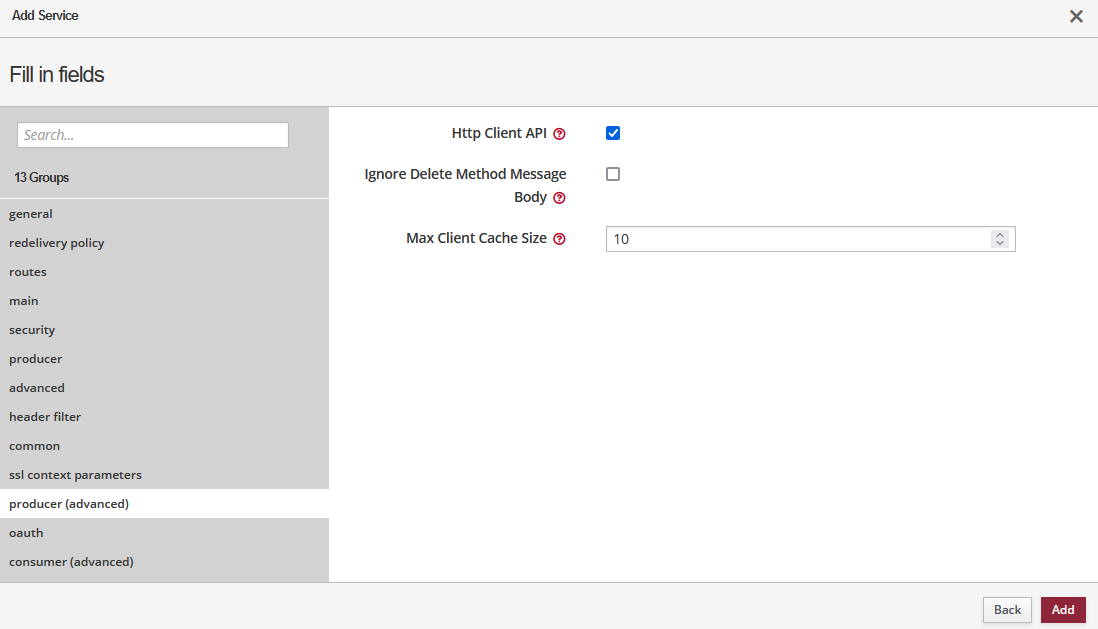The height and width of the screenshot is (629, 1098).
Task: Increment Max Client Cache Size with up arrow
Action: point(999,235)
